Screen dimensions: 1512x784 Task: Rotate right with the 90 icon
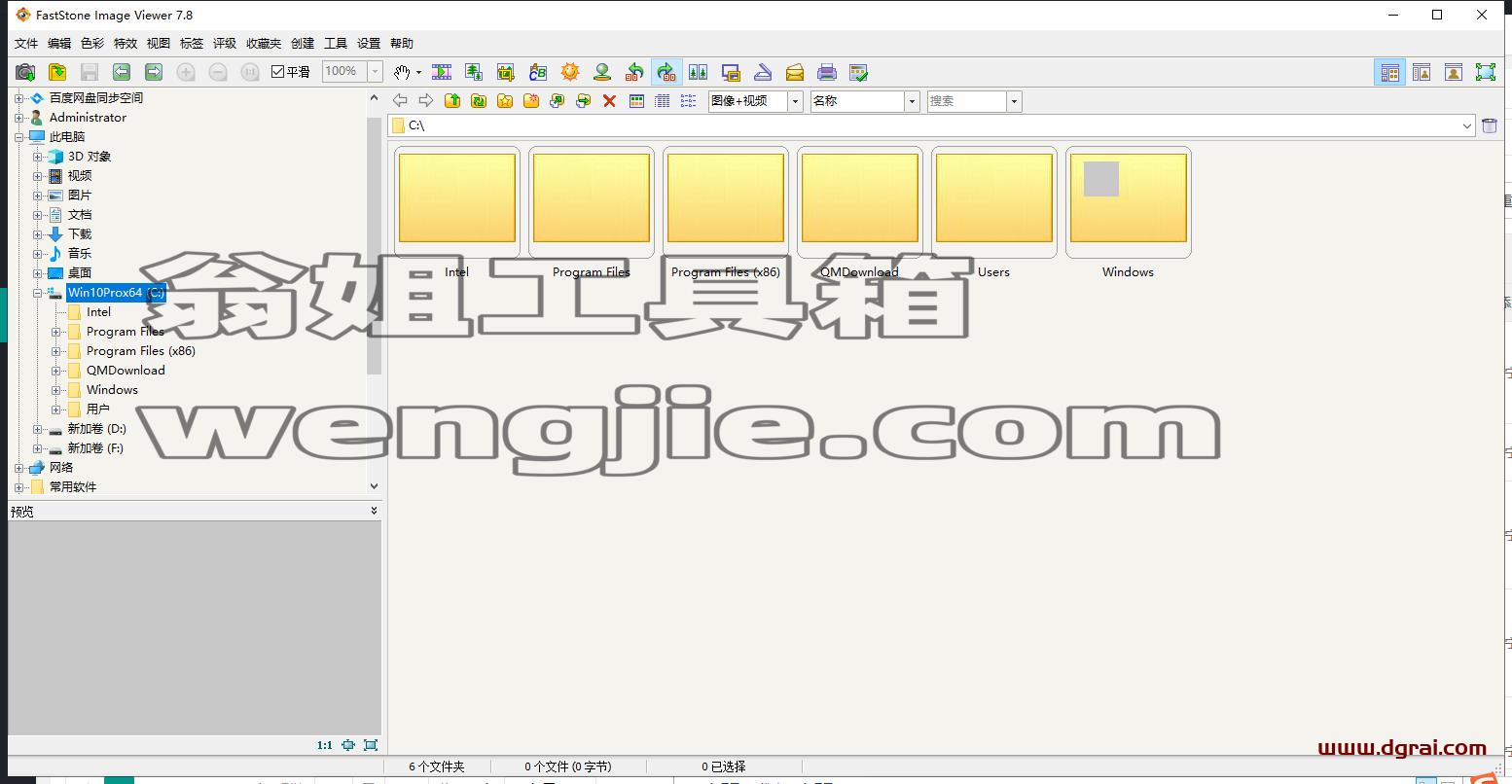[x=666, y=72]
